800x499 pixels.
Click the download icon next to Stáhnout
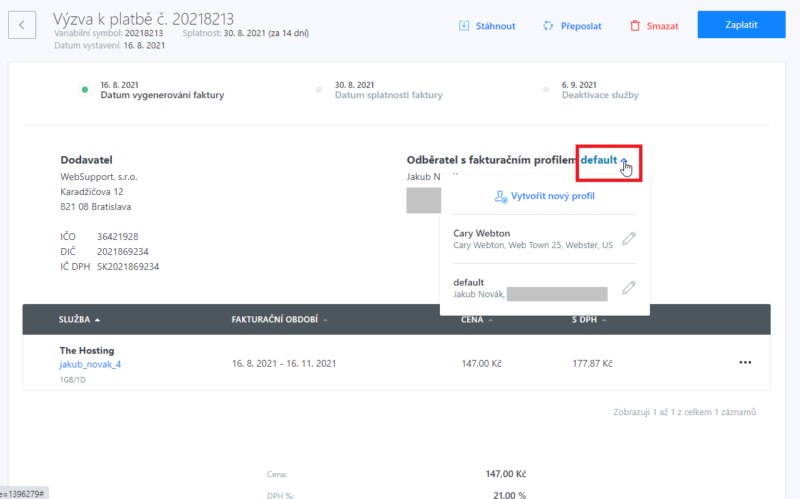click(464, 26)
